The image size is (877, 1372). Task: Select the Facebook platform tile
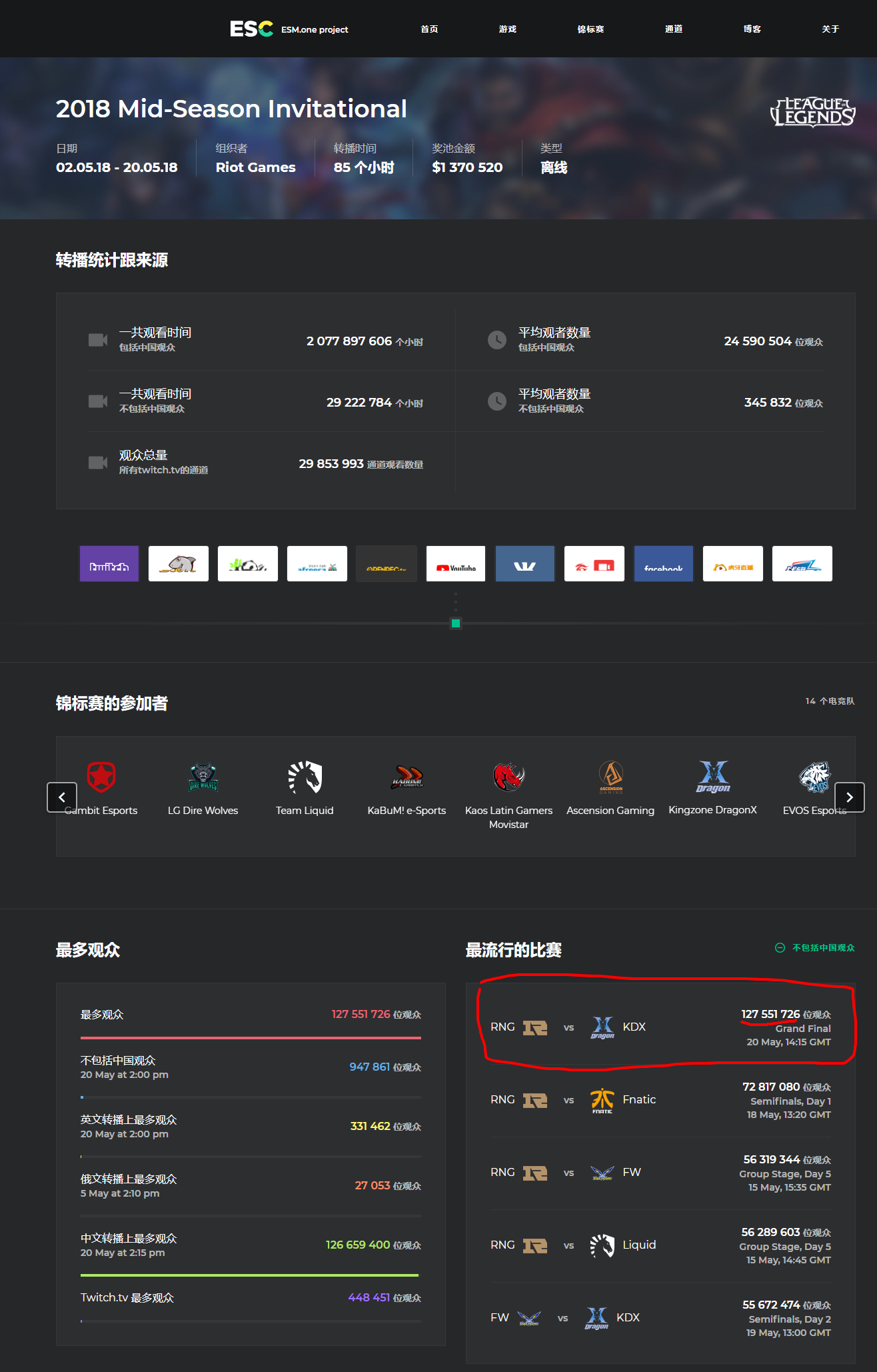664,564
